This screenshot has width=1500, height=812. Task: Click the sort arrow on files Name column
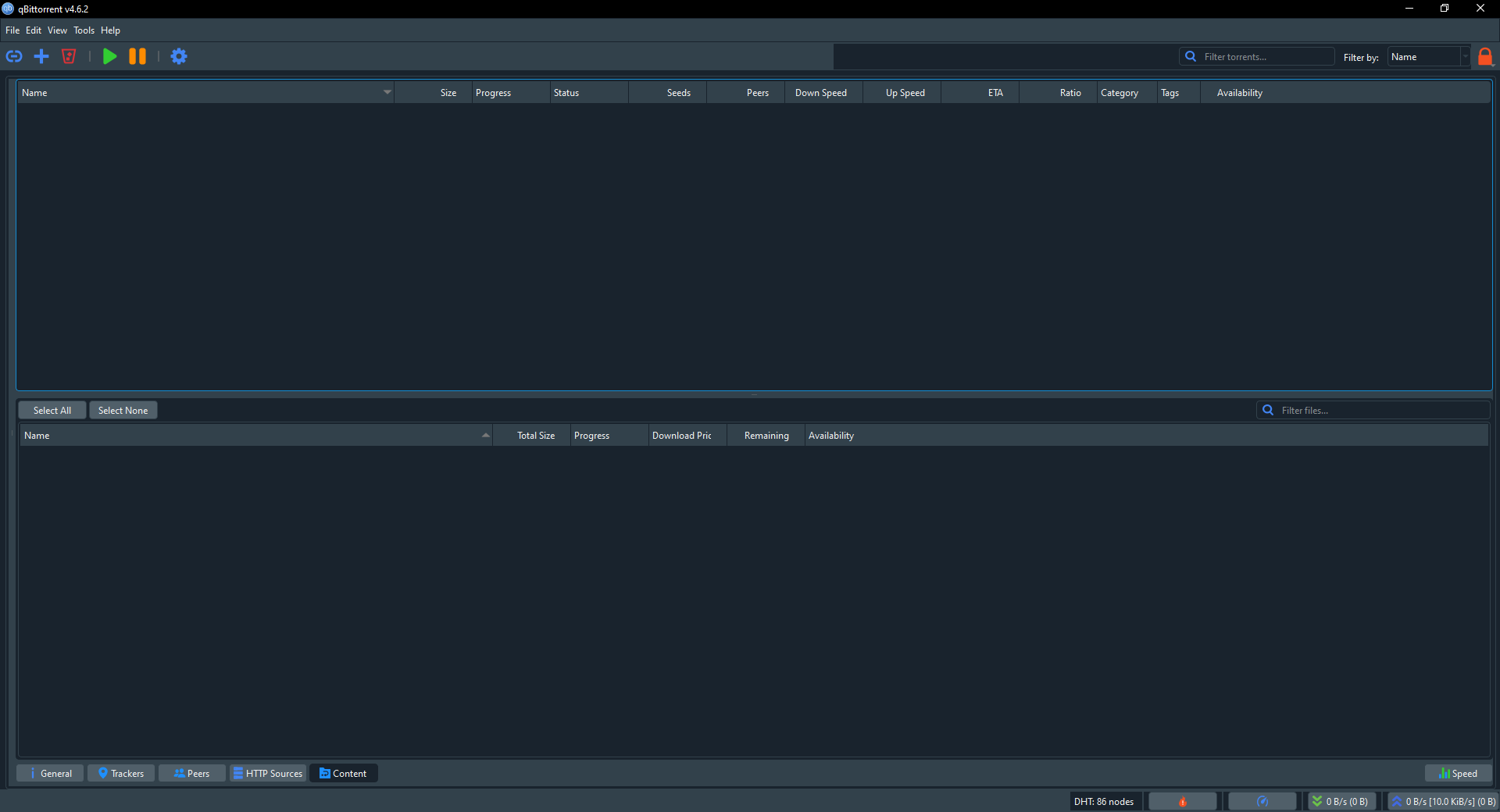tap(485, 435)
